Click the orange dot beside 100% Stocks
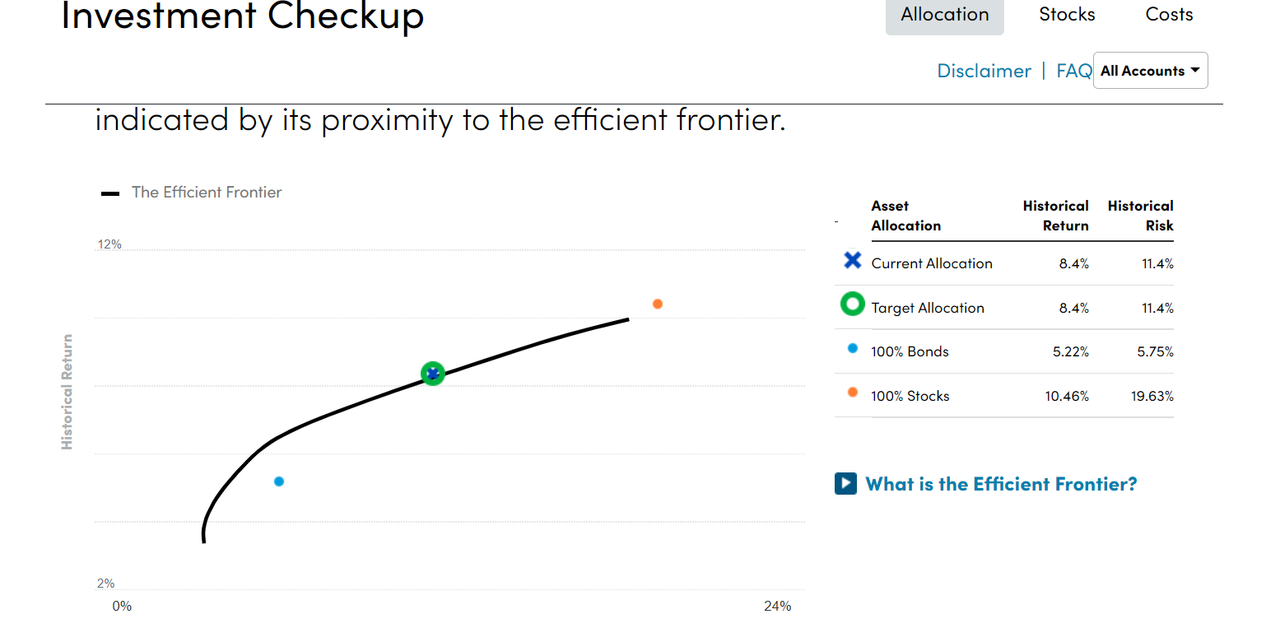The image size is (1280, 623). pyautogui.click(x=852, y=392)
